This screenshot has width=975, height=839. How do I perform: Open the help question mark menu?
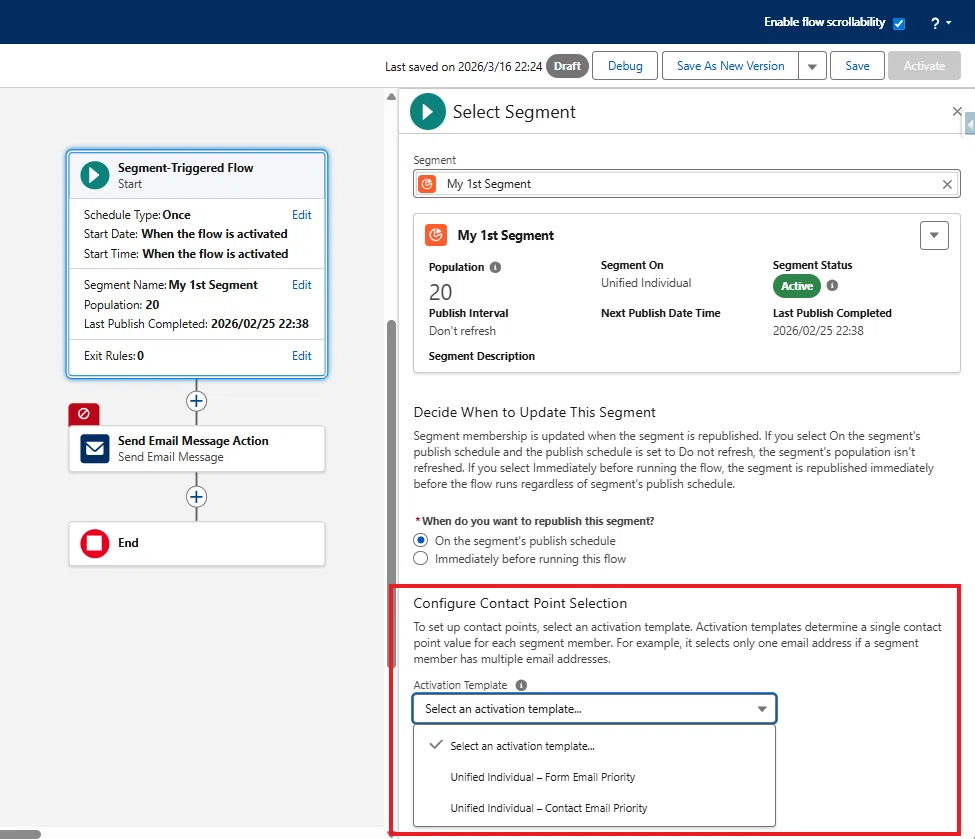pos(935,23)
